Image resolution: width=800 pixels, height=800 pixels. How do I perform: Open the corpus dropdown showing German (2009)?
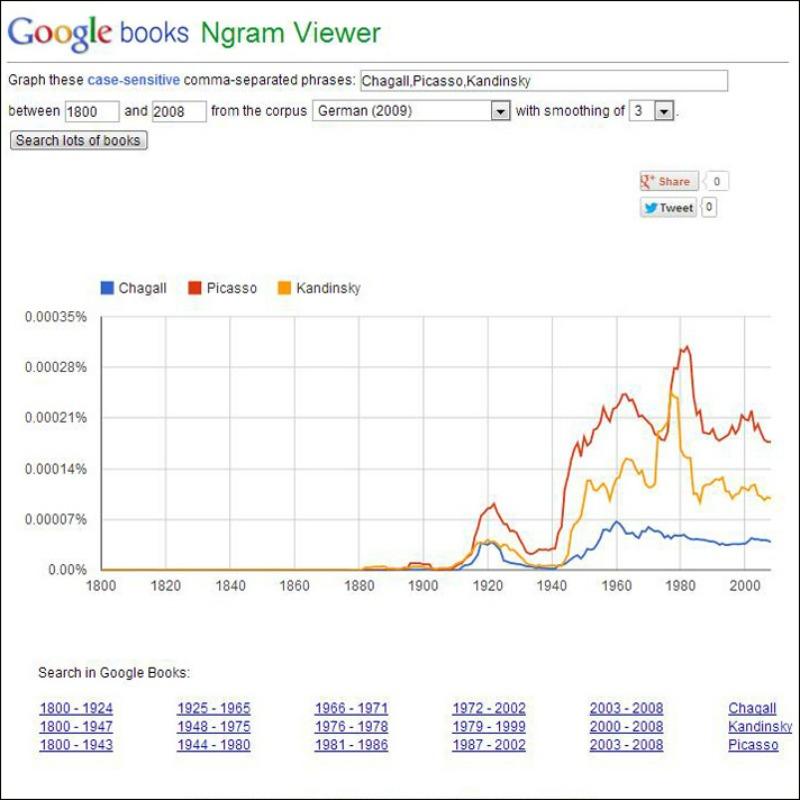(411, 111)
